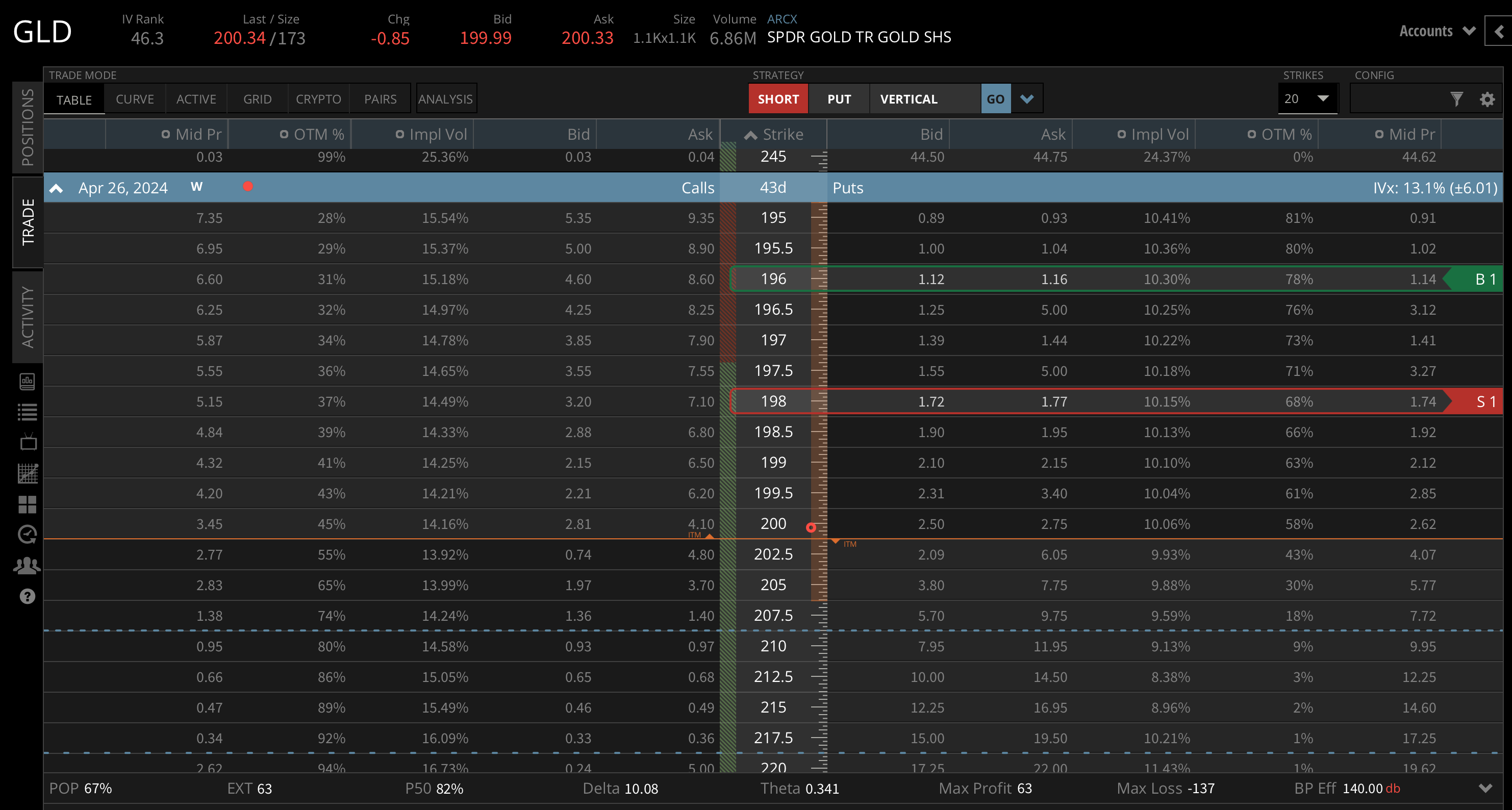Expand the strategy options chevron next to GO
The height and width of the screenshot is (810, 1512).
(1026, 98)
